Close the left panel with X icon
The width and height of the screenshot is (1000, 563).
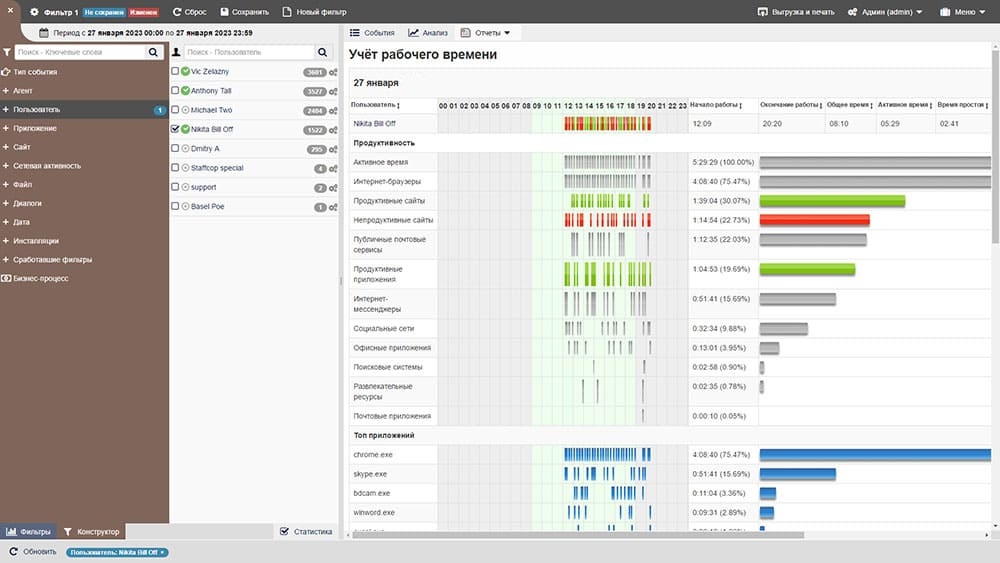(x=11, y=12)
